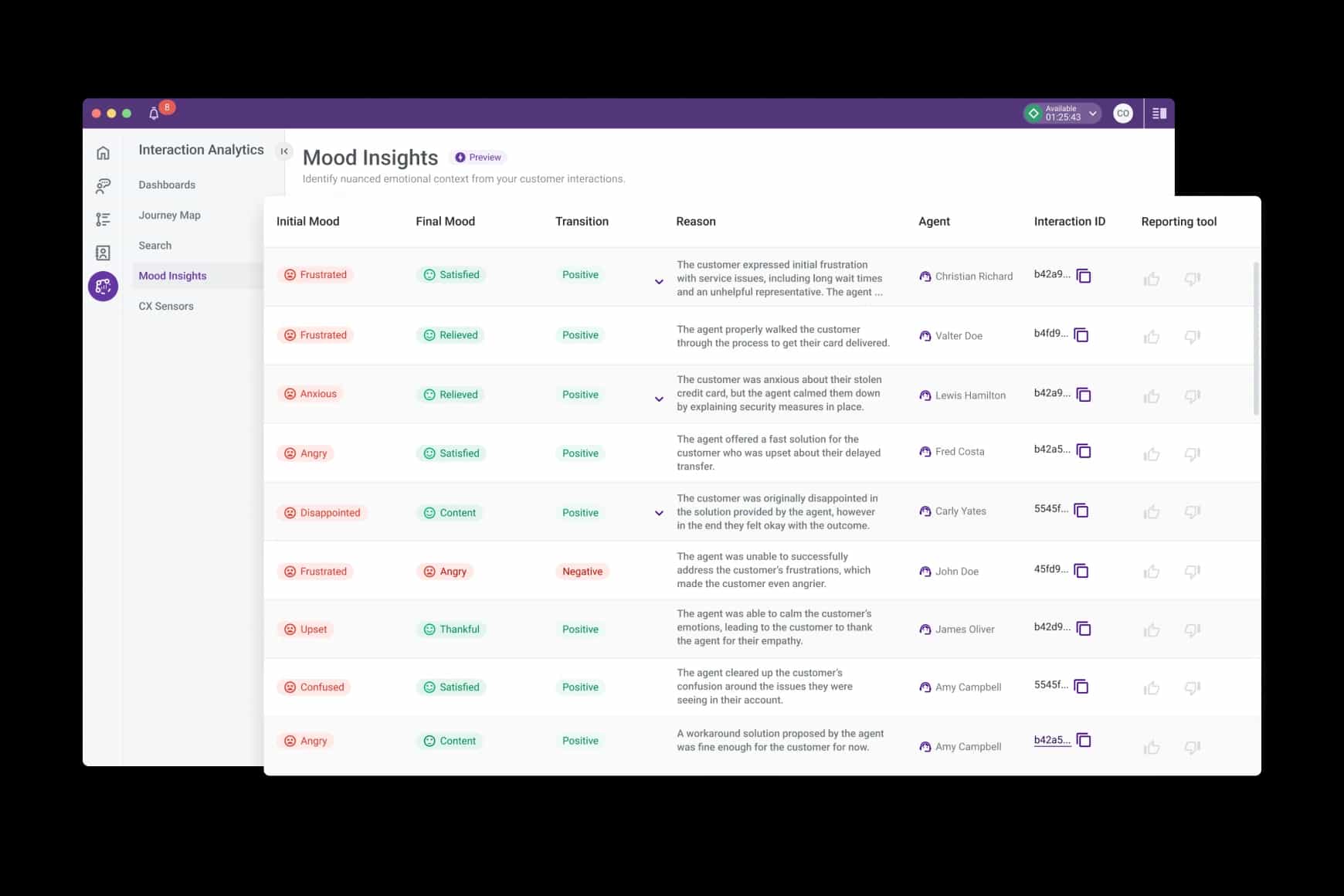The width and height of the screenshot is (1344, 896).
Task: Click the CO user avatar
Action: pos(1122,113)
